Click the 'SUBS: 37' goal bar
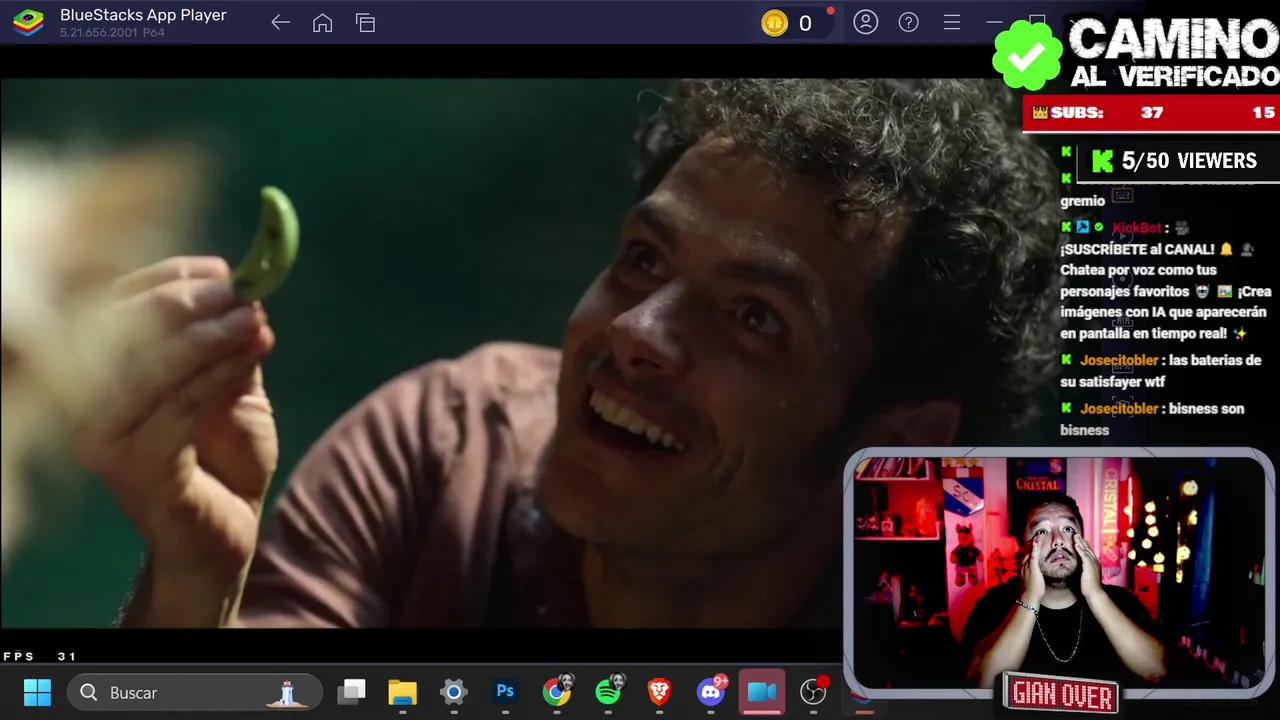Viewport: 1280px width, 720px height. tap(1151, 113)
